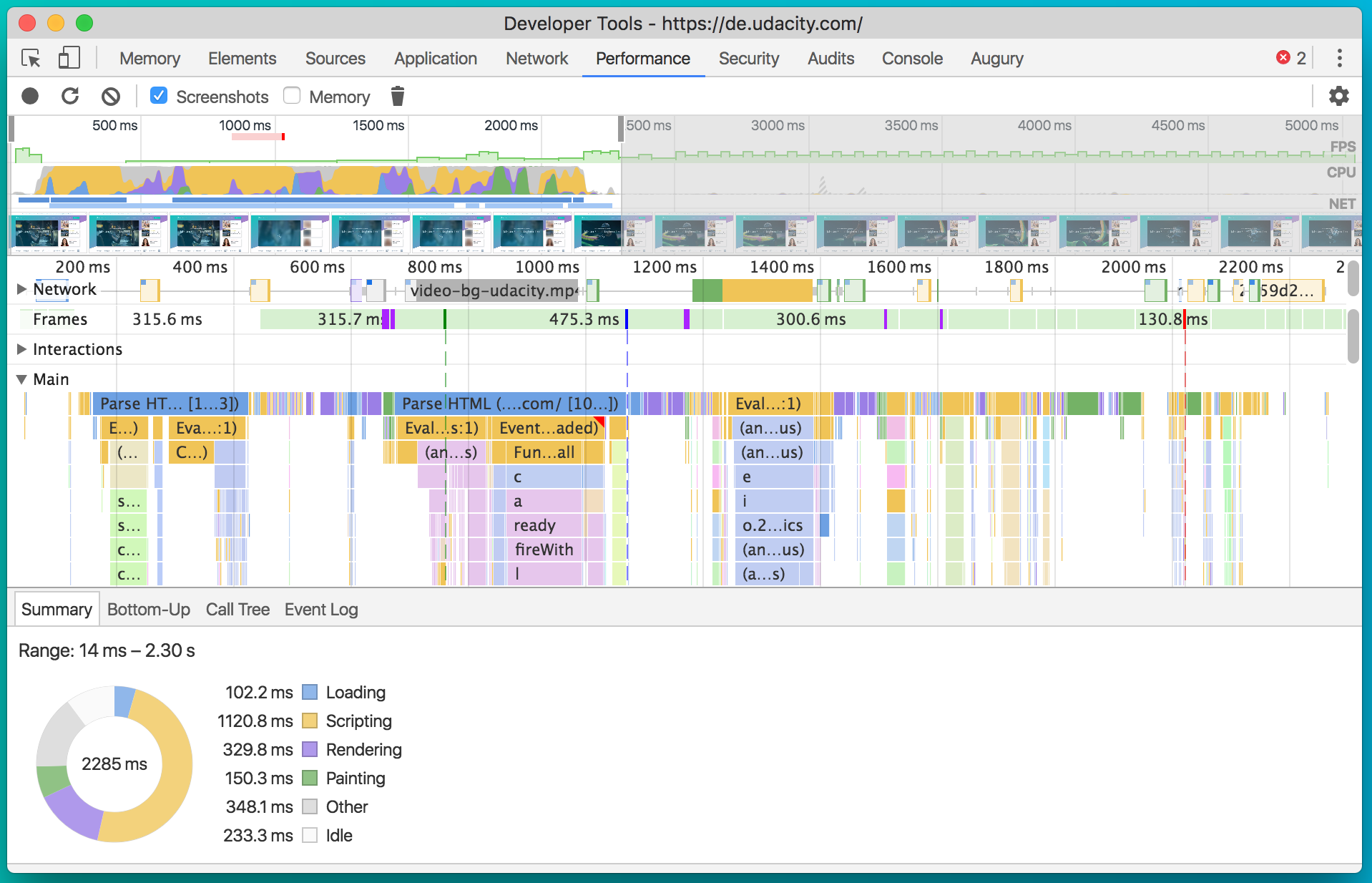The height and width of the screenshot is (883, 1372).
Task: Open the Event Log tab
Action: pos(321,609)
